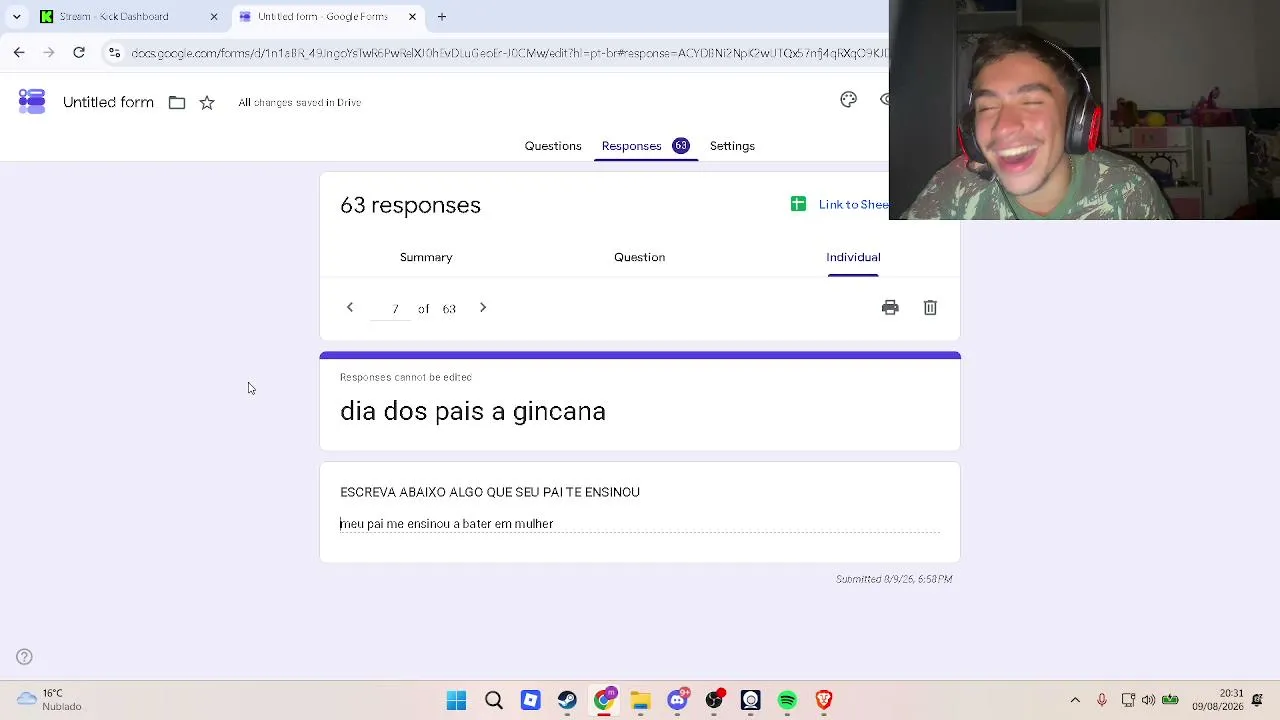Click the webcam overlay thumbnail
This screenshot has height=720, width=1280.
pyautogui.click(x=1084, y=110)
